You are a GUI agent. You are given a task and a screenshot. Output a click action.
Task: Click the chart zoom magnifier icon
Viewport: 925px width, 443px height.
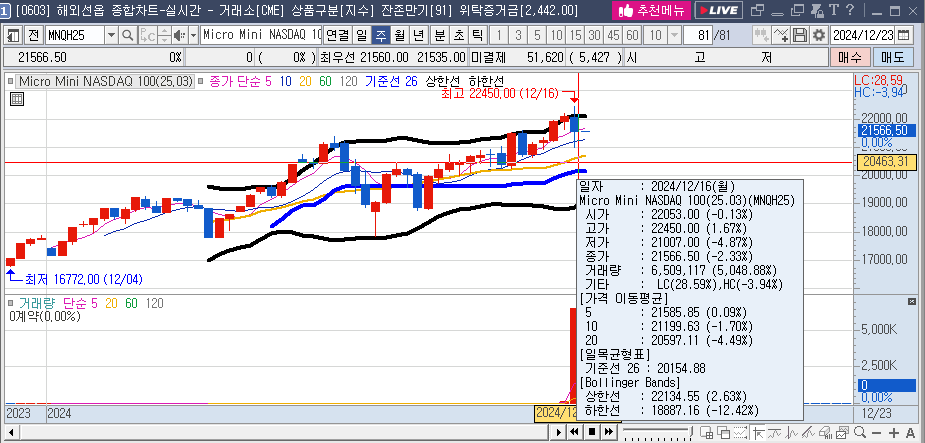pyautogui.click(x=860, y=432)
